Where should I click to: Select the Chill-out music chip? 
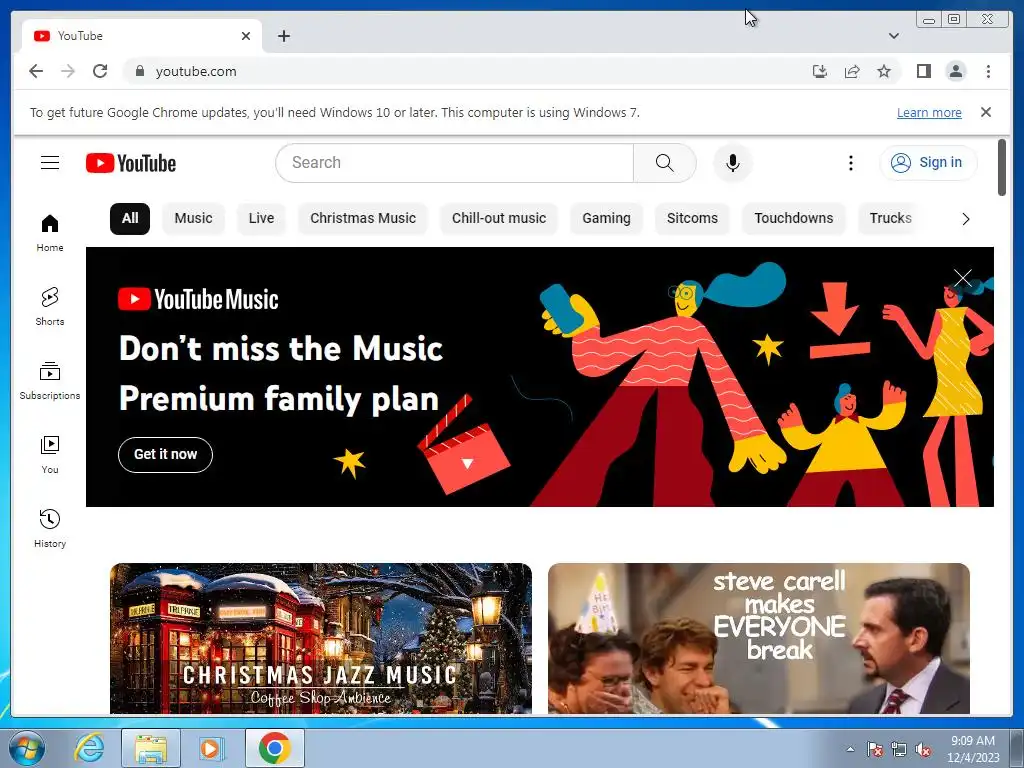[499, 218]
